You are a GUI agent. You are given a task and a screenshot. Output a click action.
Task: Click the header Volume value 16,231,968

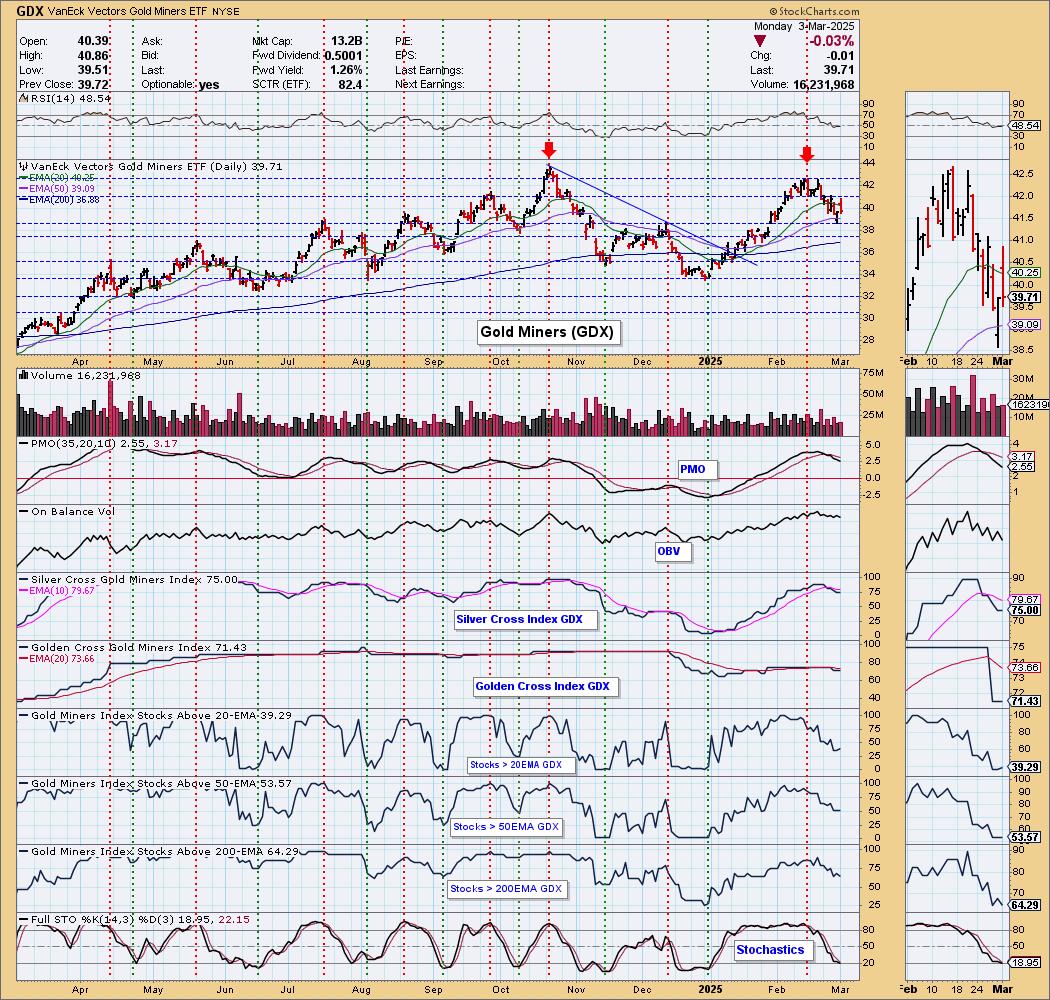824,84
